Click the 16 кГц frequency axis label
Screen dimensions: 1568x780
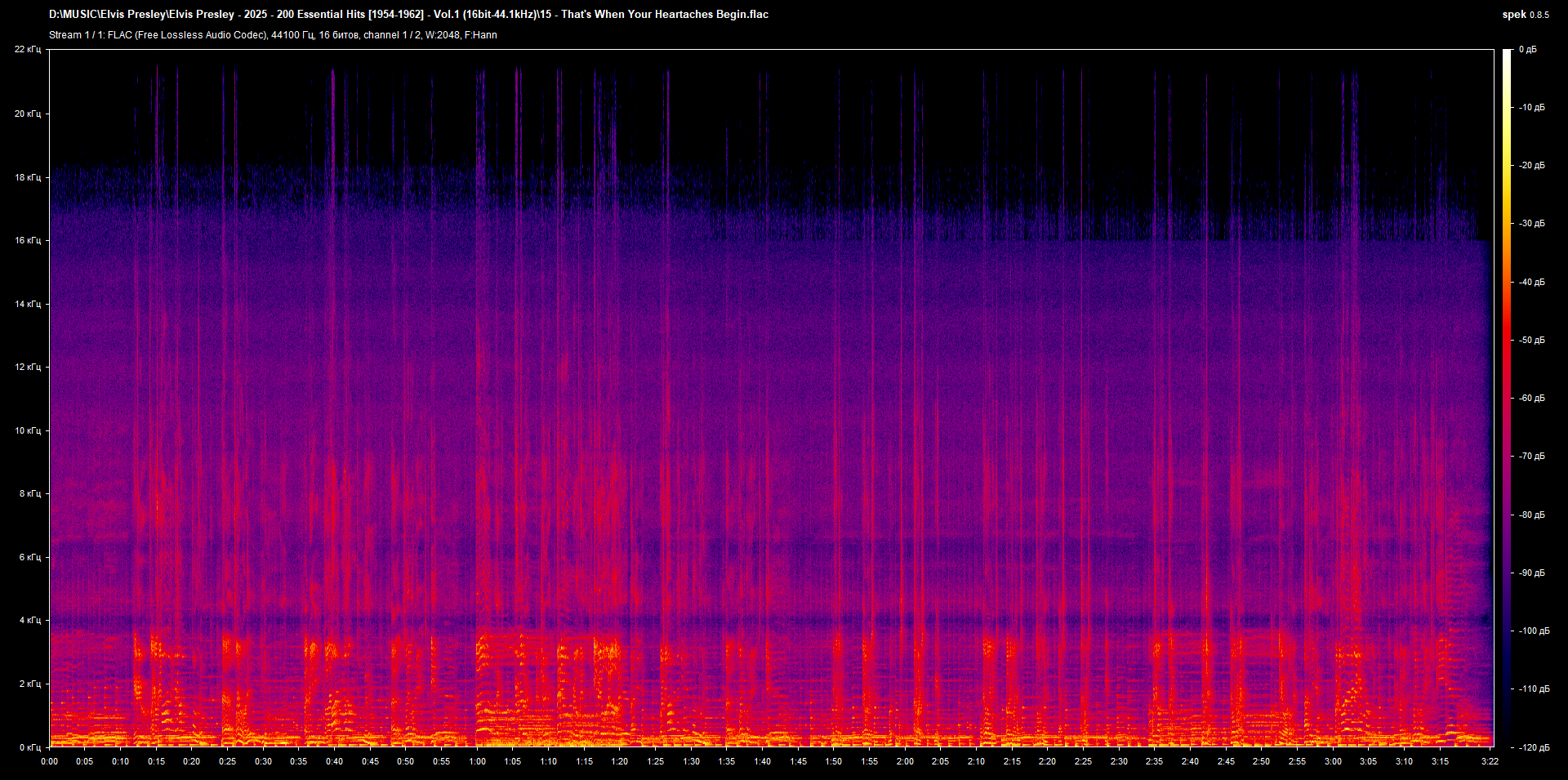27,240
